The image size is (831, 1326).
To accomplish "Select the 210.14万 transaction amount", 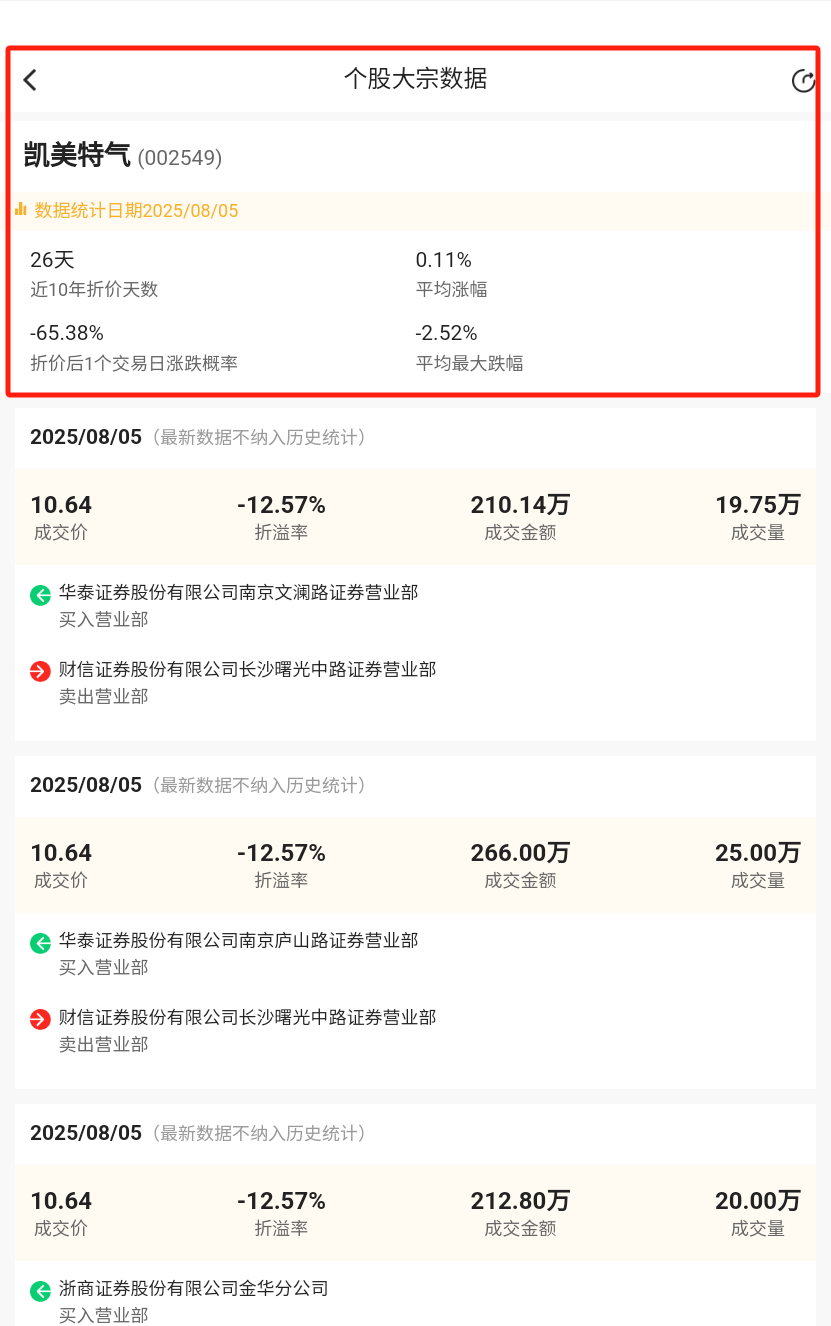I will click(520, 505).
